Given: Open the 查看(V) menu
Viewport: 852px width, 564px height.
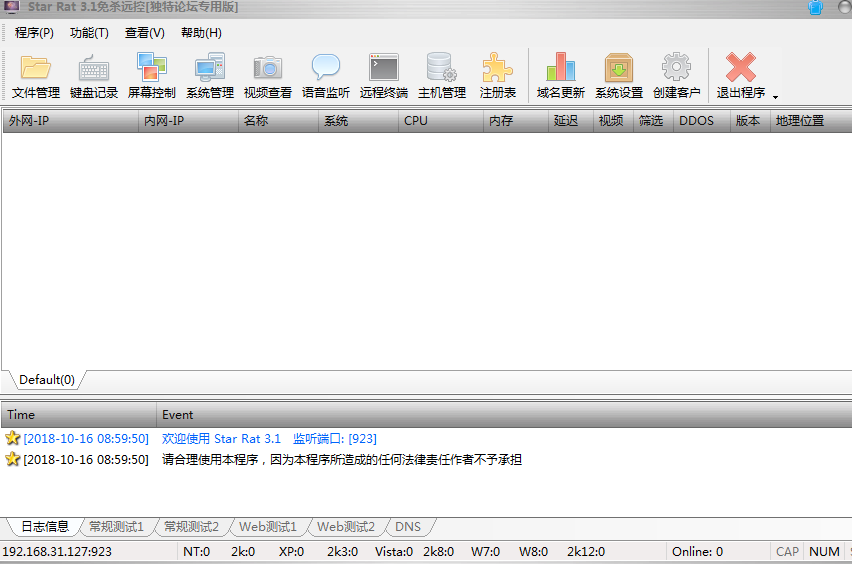Looking at the screenshot, I should pyautogui.click(x=145, y=33).
